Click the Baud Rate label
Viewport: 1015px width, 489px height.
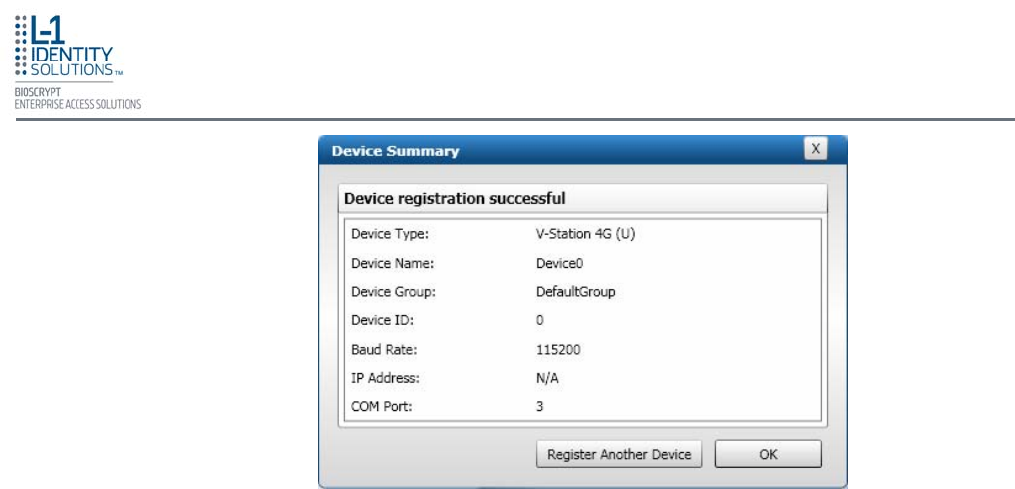[383, 350]
